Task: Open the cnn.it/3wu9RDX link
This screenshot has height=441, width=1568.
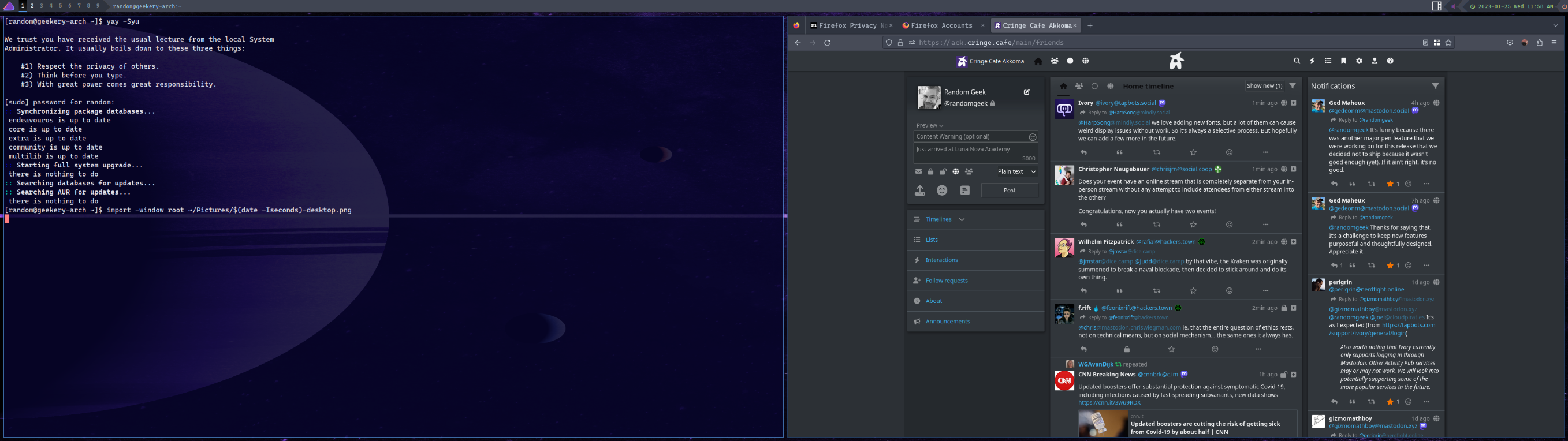Action: 1109,403
